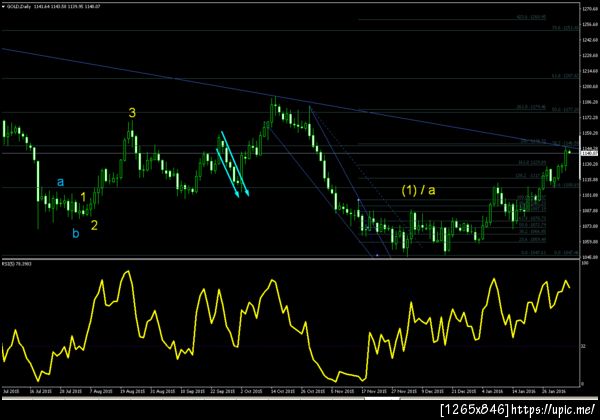This screenshot has height=420, width=600.
Task: Select the yellow wave label 1
Action: click(x=83, y=197)
